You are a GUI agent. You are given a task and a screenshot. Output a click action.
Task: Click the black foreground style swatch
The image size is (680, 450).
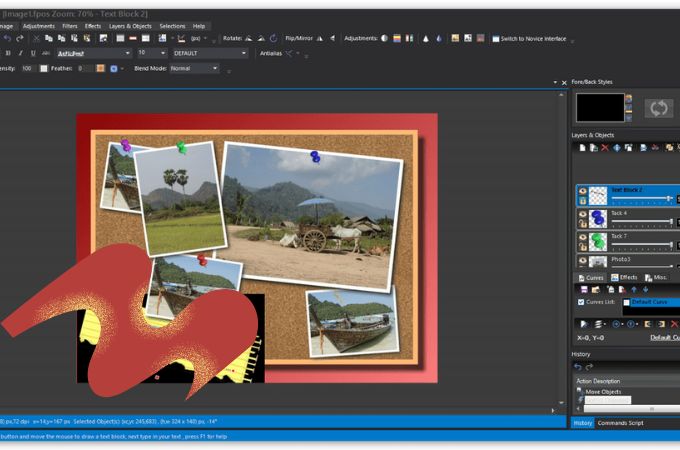pos(600,108)
